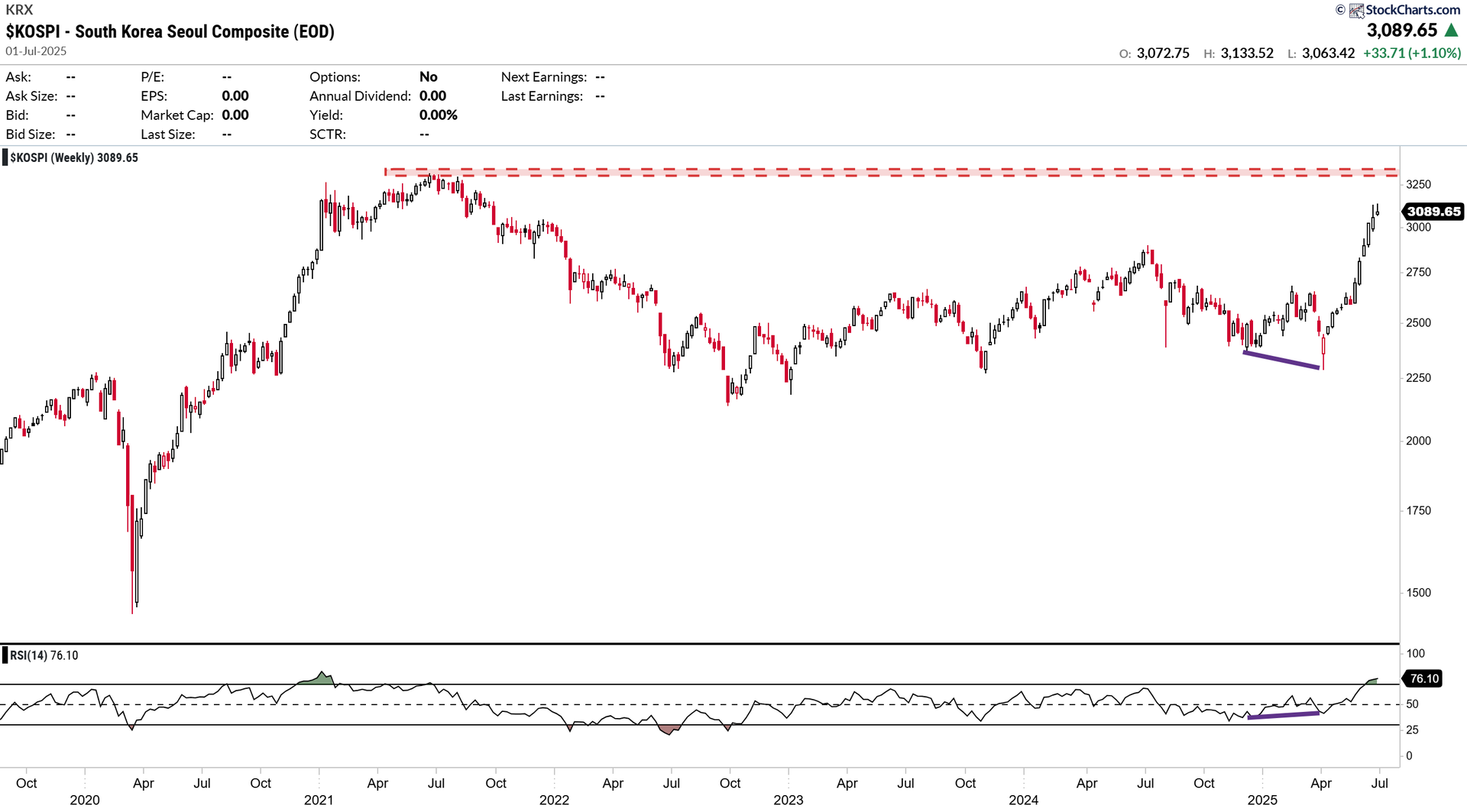Click the 2023 year label on the time axis
Viewport: 1467px width, 812px height.
[x=788, y=800]
